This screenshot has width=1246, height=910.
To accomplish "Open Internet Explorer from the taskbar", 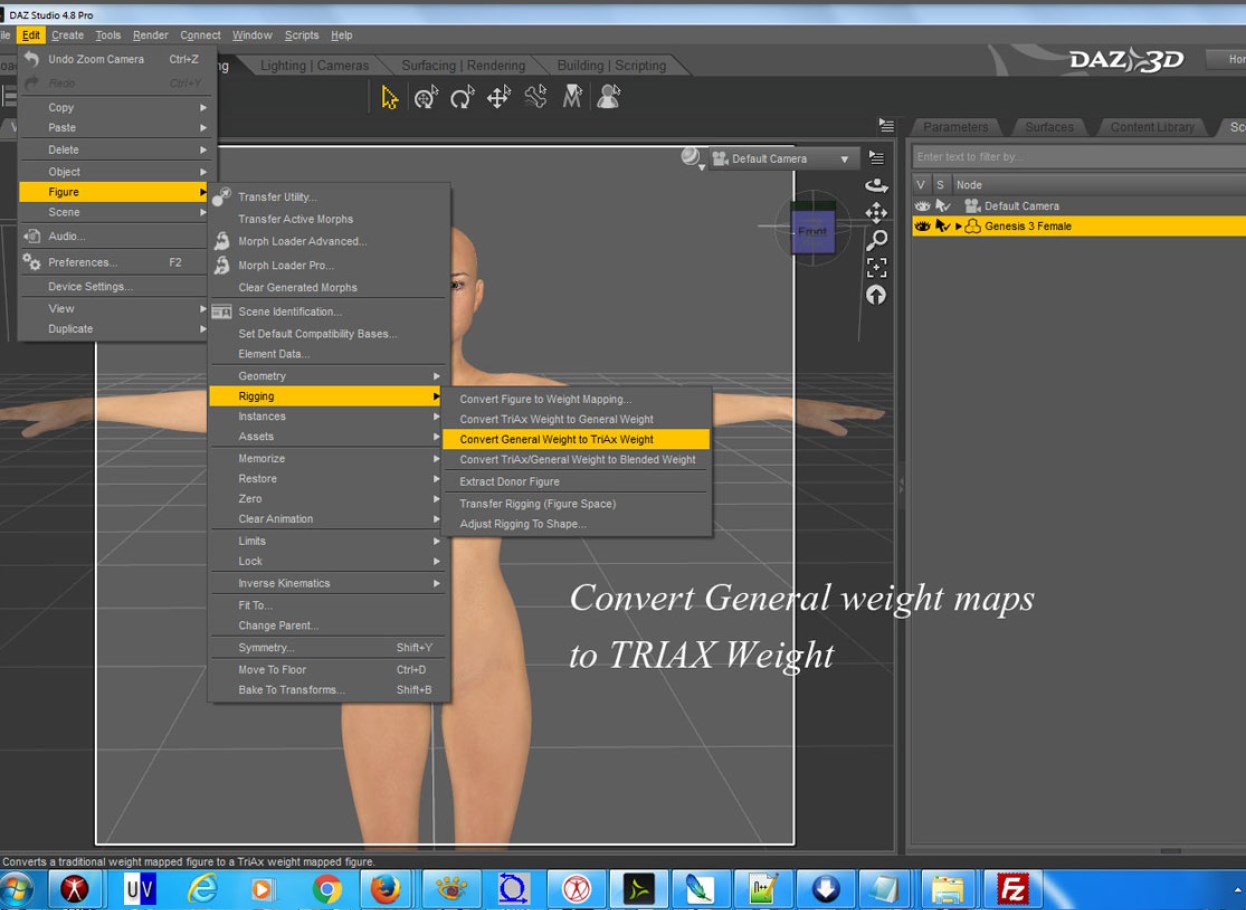I will 202,888.
